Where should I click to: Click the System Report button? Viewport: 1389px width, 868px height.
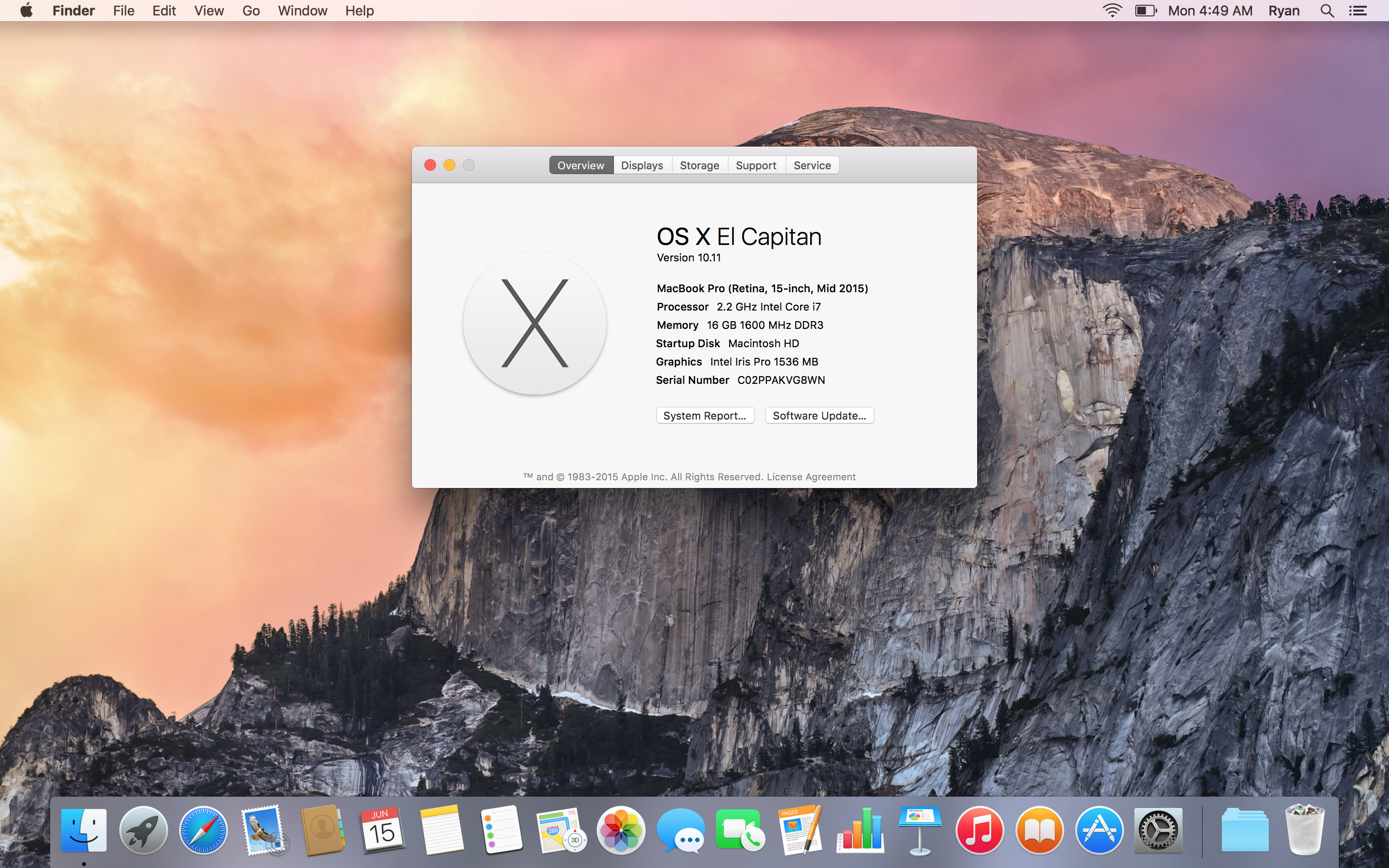[x=705, y=415]
